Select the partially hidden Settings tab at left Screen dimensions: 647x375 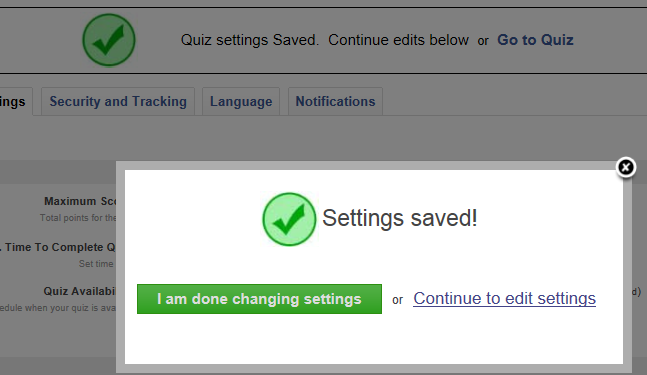click(16, 101)
